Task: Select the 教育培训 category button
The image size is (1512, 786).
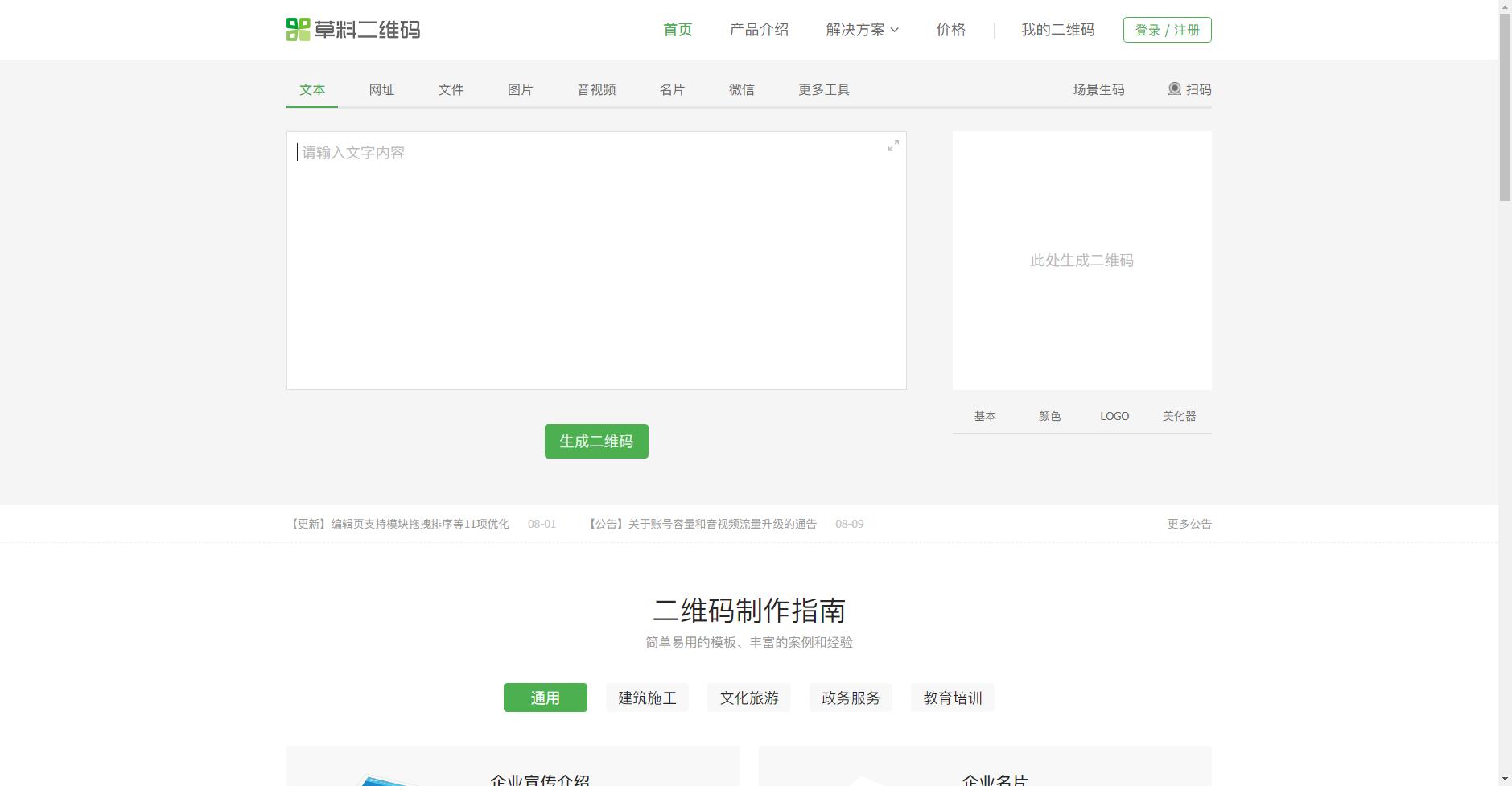Action: pyautogui.click(x=951, y=698)
